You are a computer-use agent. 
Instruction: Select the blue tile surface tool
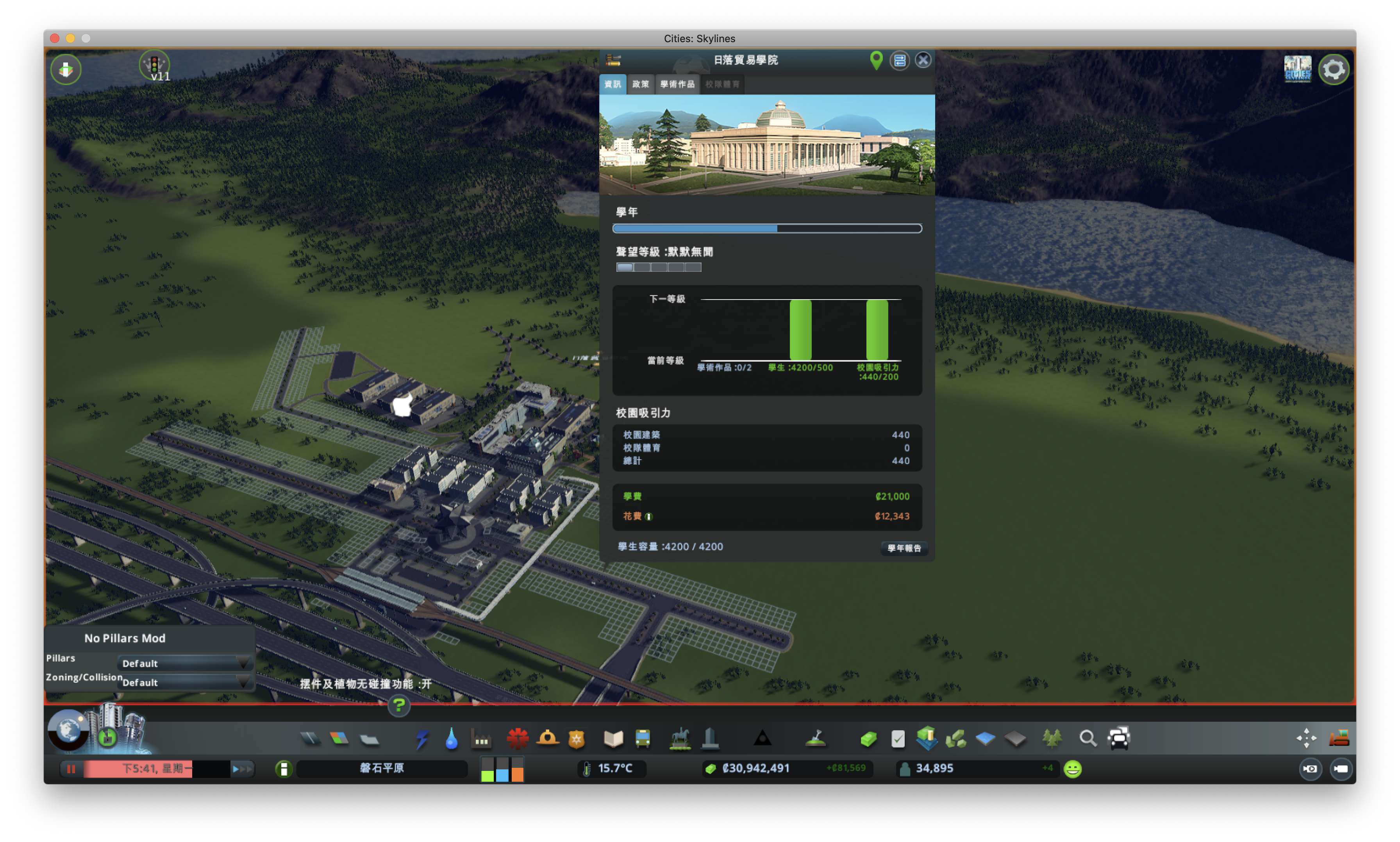(986, 739)
